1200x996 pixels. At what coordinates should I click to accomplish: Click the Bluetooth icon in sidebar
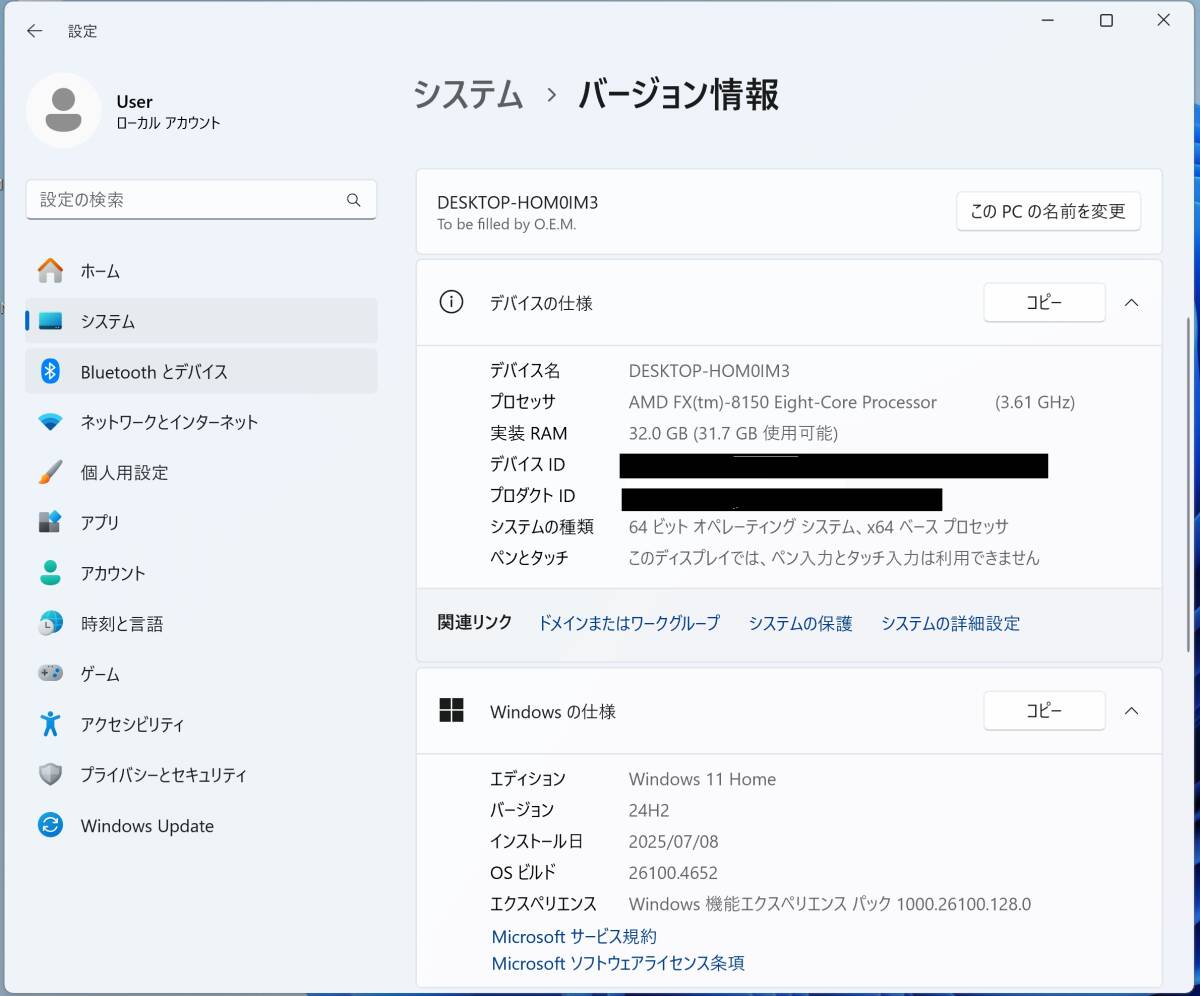click(50, 371)
